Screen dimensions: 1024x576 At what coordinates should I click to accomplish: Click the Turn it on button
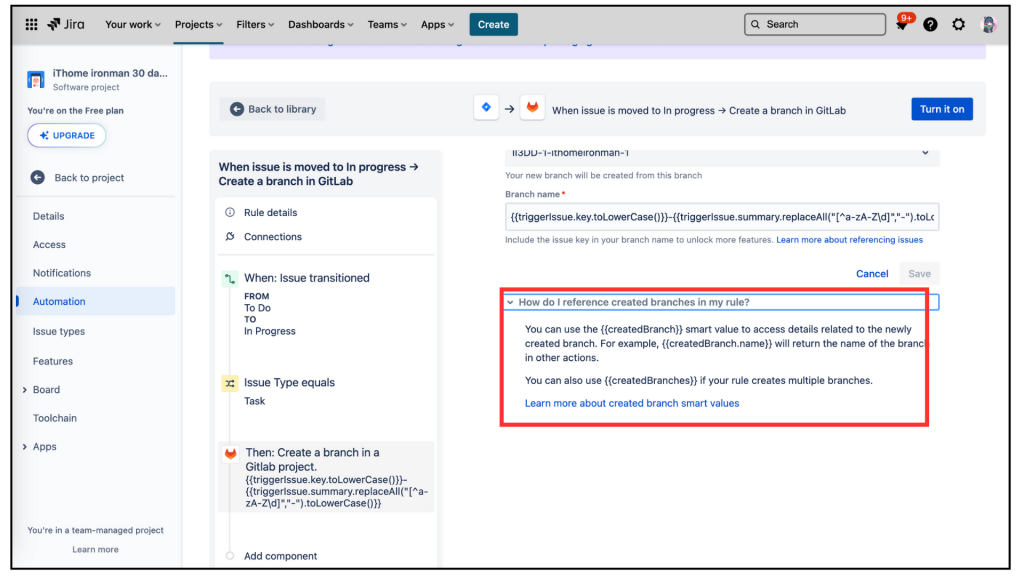coord(942,109)
